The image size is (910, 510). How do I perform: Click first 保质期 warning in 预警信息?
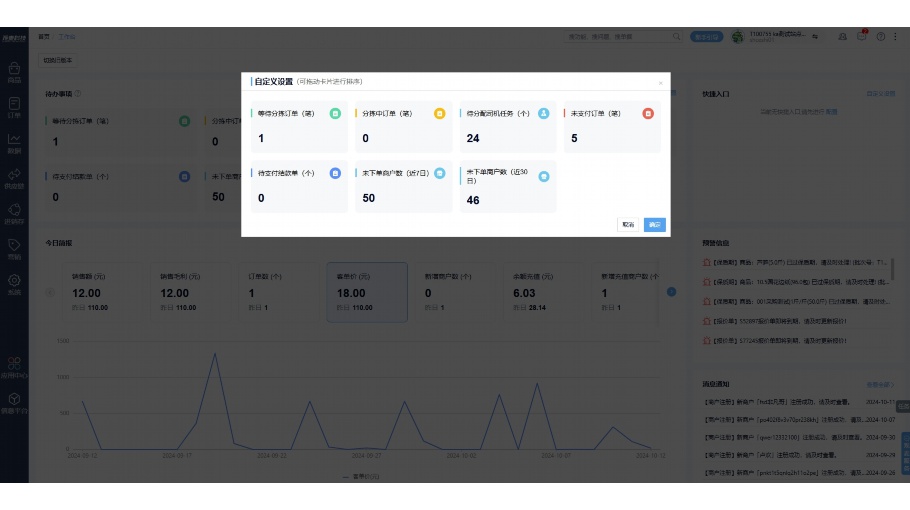coord(795,262)
